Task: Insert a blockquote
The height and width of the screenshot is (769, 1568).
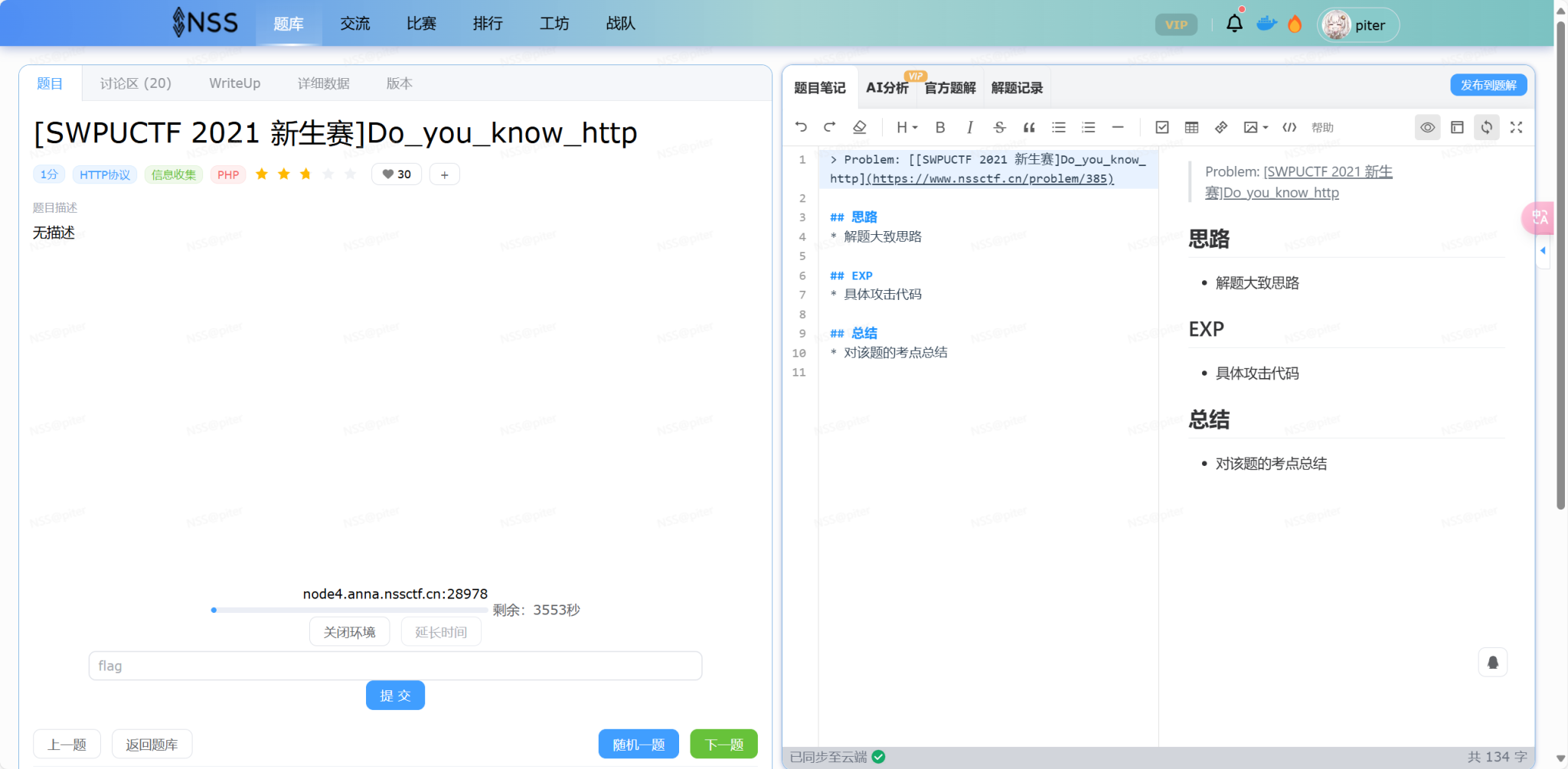Action: pyautogui.click(x=1028, y=127)
